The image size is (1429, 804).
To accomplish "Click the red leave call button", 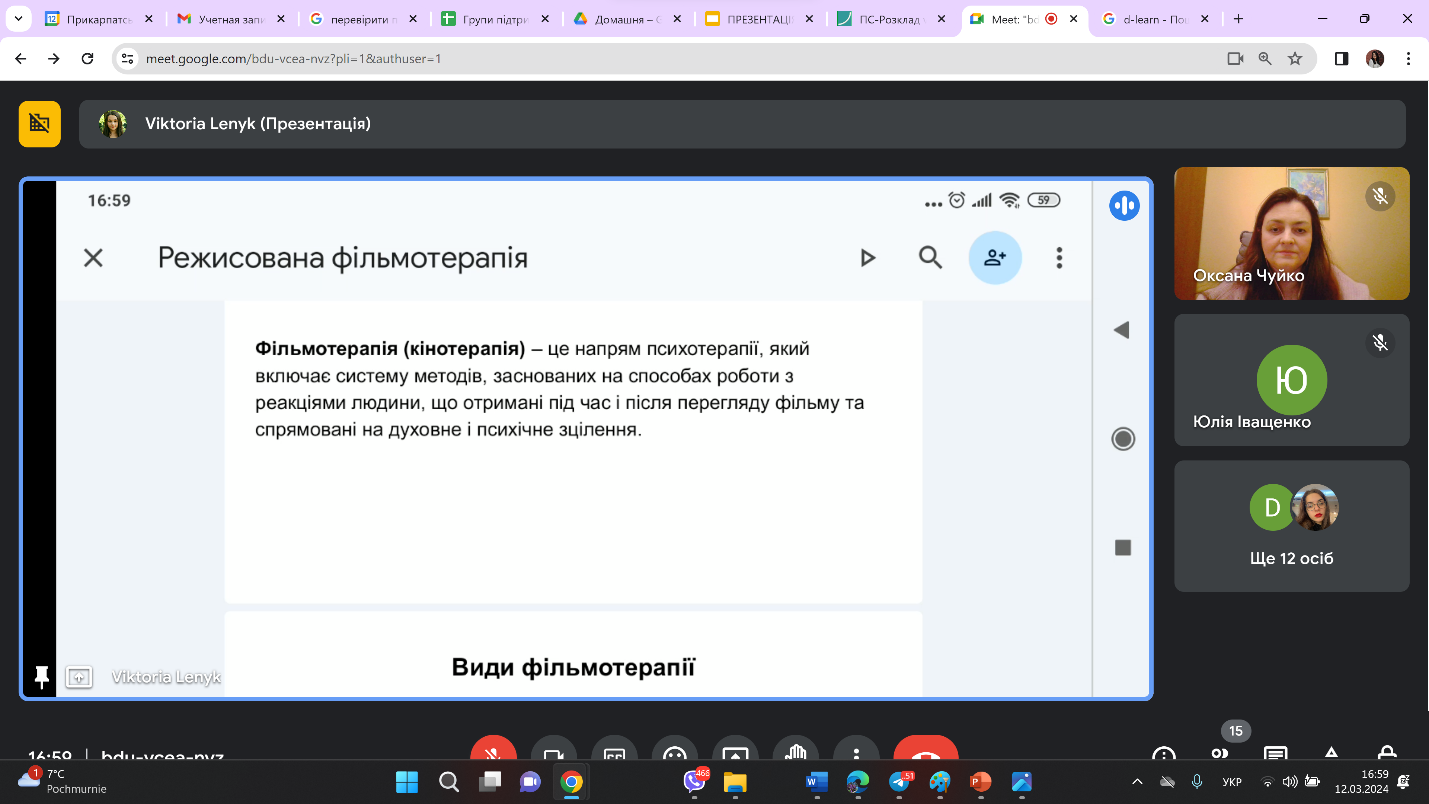I will click(x=925, y=752).
